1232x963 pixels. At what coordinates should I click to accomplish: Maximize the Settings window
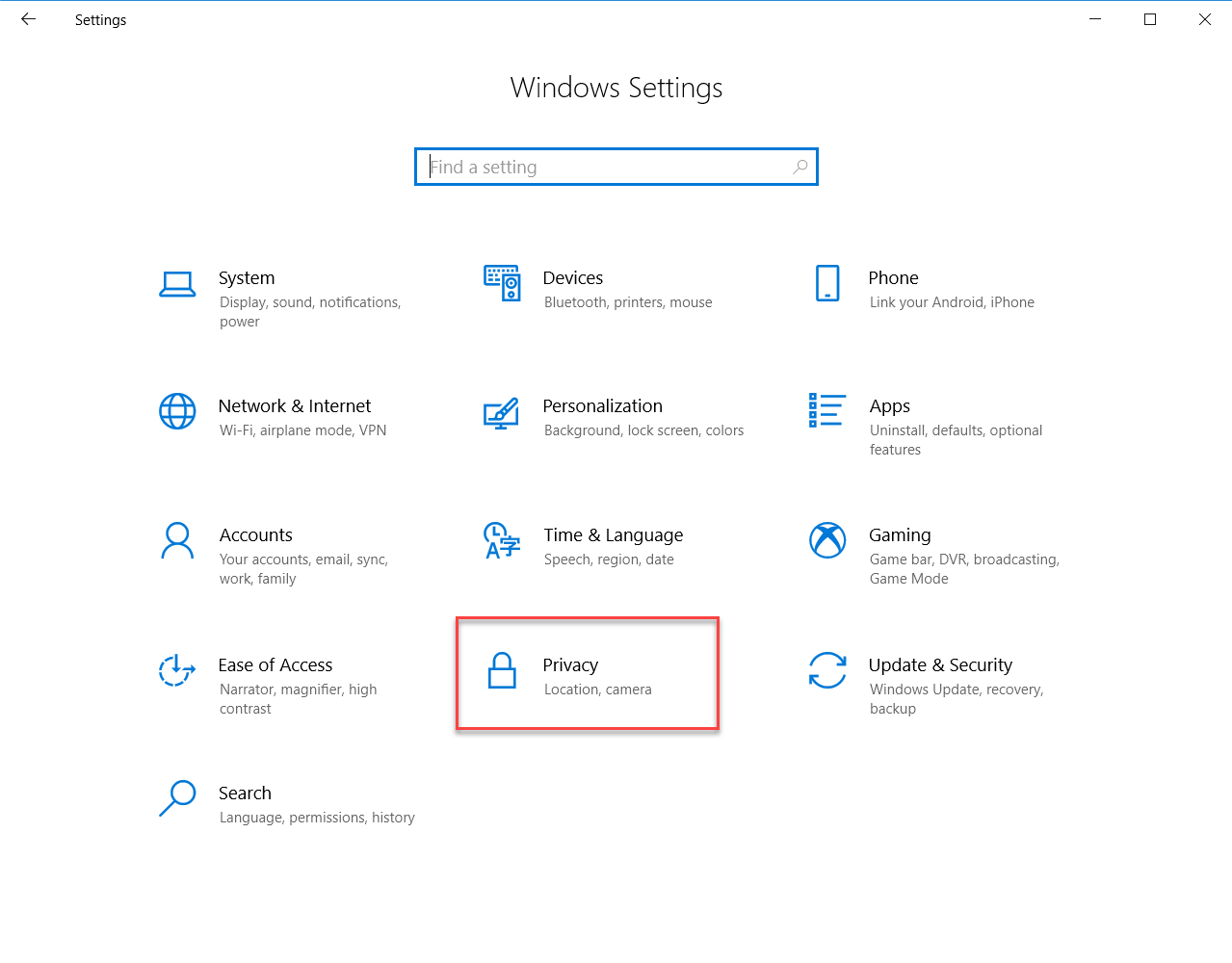pyautogui.click(x=1150, y=19)
